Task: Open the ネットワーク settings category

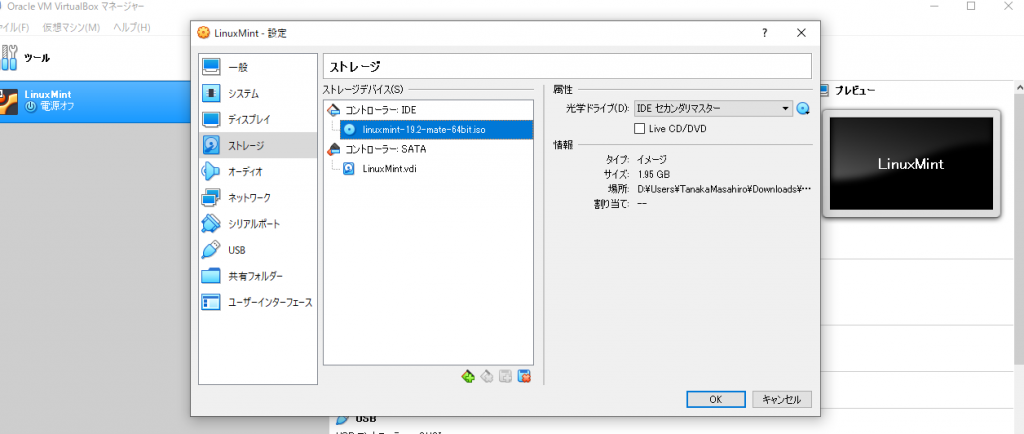Action: [257, 198]
